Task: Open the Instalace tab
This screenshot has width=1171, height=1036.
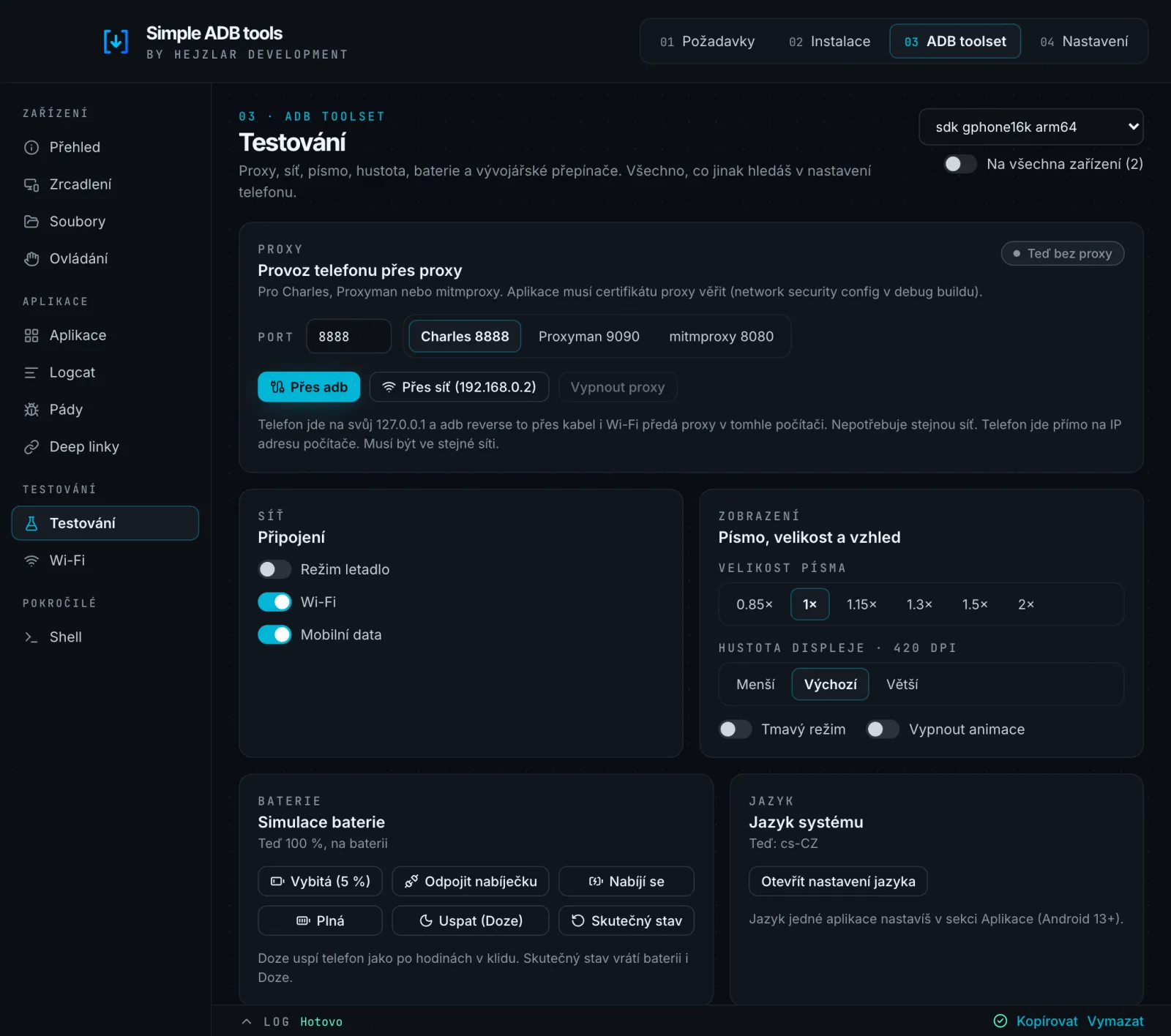Action: pyautogui.click(x=829, y=42)
